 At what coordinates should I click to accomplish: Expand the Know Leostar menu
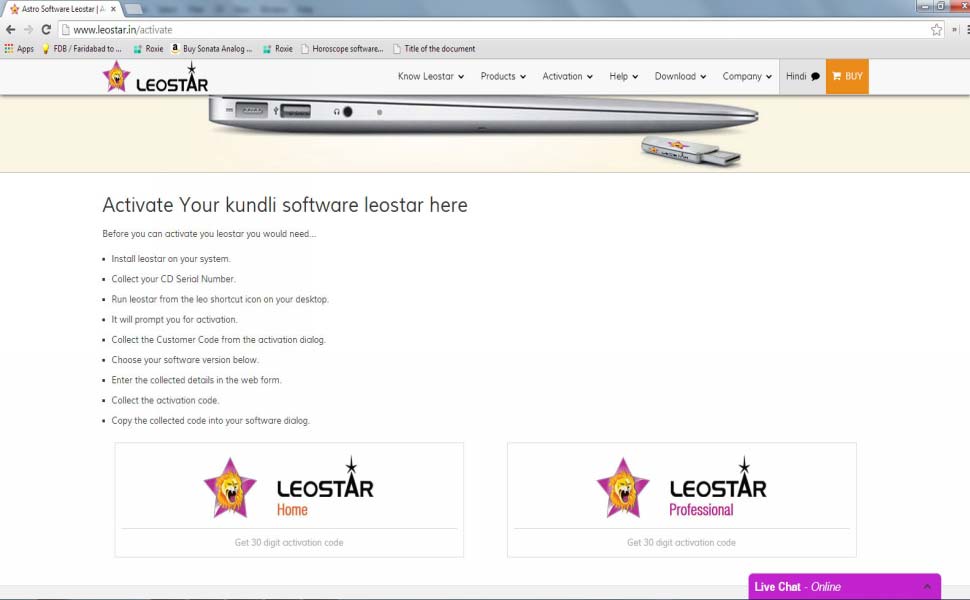click(x=431, y=76)
